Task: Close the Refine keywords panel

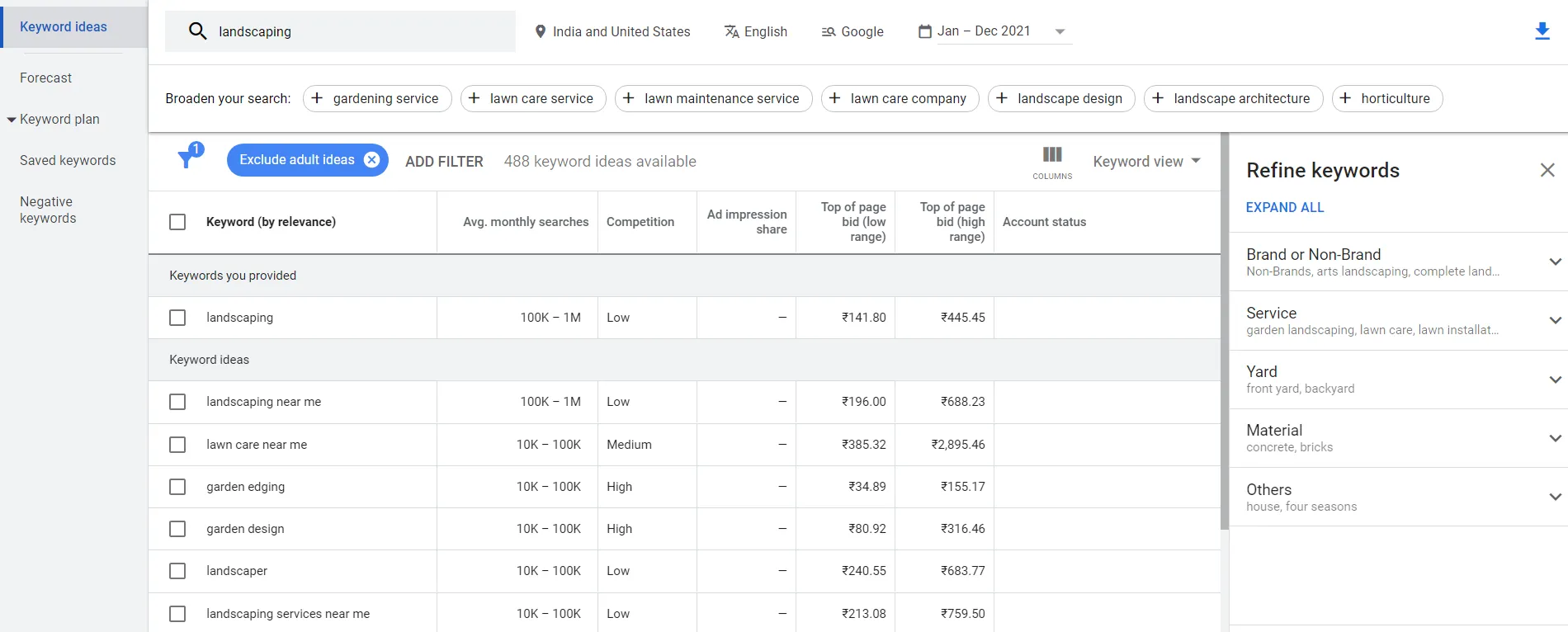Action: pos(1547,170)
